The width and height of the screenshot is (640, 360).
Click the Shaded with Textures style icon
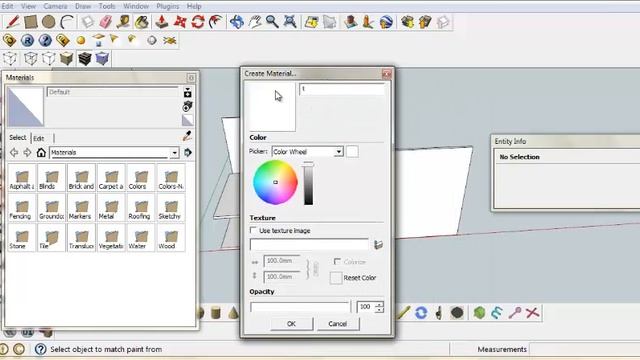(x=84, y=58)
